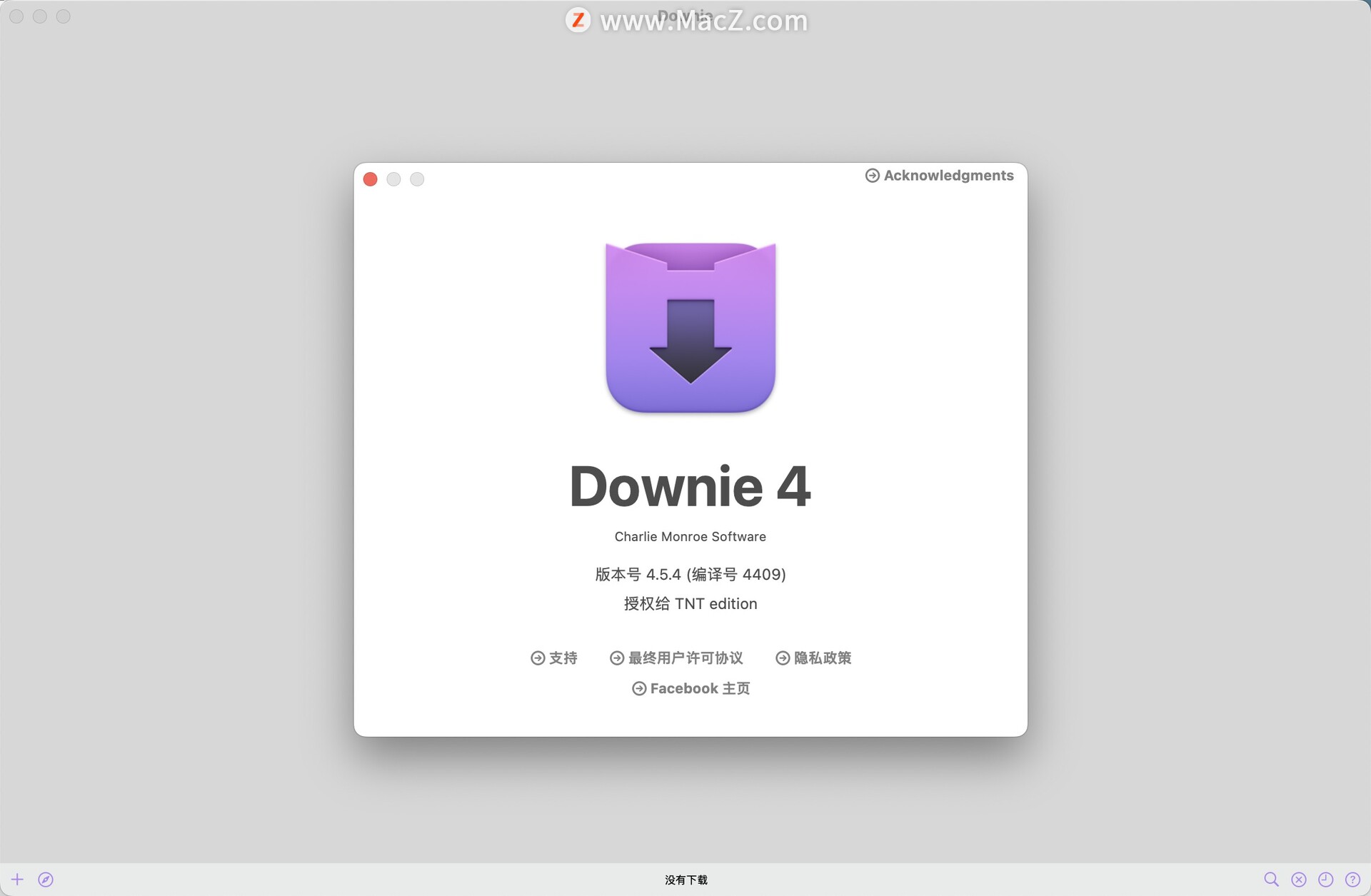Click the arrow icon beside Acknowledgments
This screenshot has width=1371, height=896.
point(873,176)
